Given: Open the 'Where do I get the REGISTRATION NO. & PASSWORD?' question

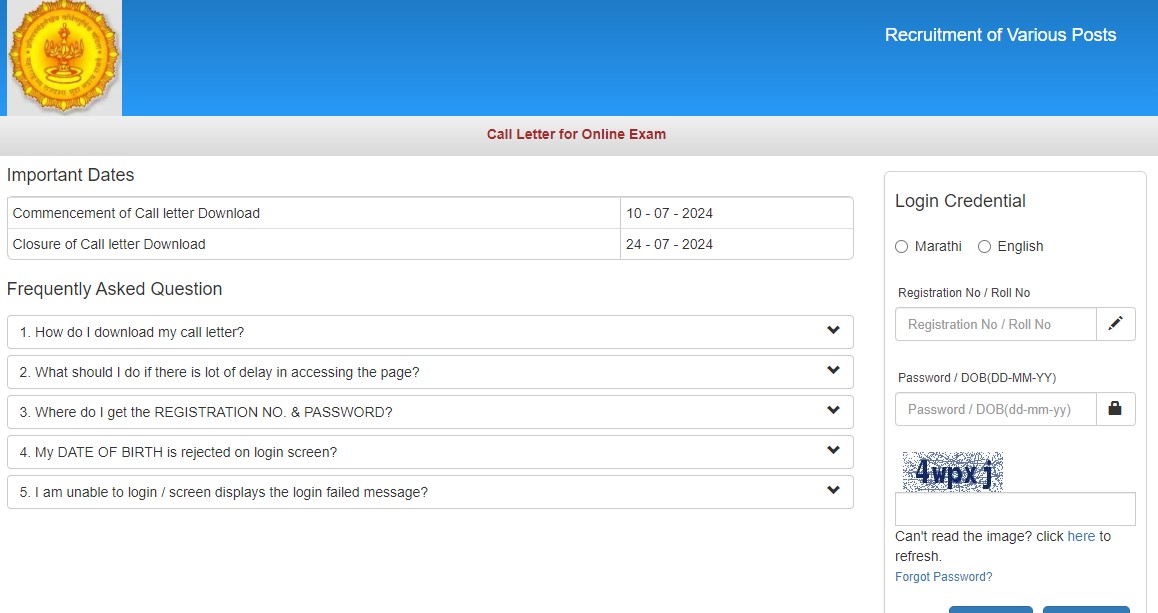Looking at the screenshot, I should coord(206,412).
